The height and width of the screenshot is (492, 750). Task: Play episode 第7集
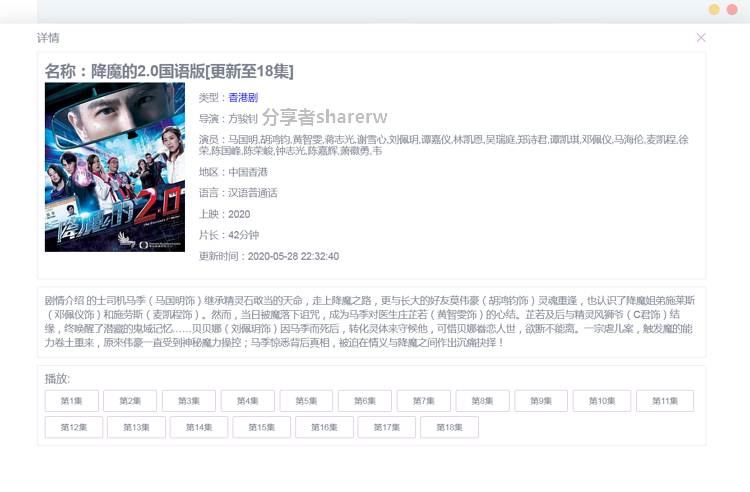(x=424, y=401)
